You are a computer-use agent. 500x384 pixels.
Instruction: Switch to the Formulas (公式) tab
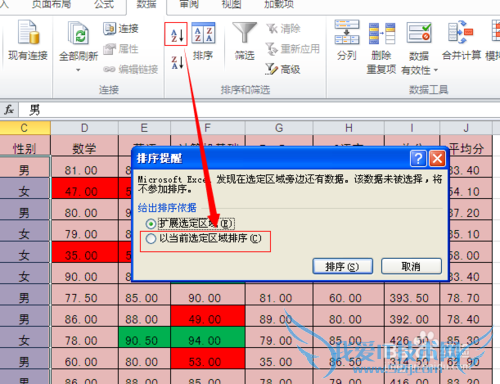tap(104, 5)
